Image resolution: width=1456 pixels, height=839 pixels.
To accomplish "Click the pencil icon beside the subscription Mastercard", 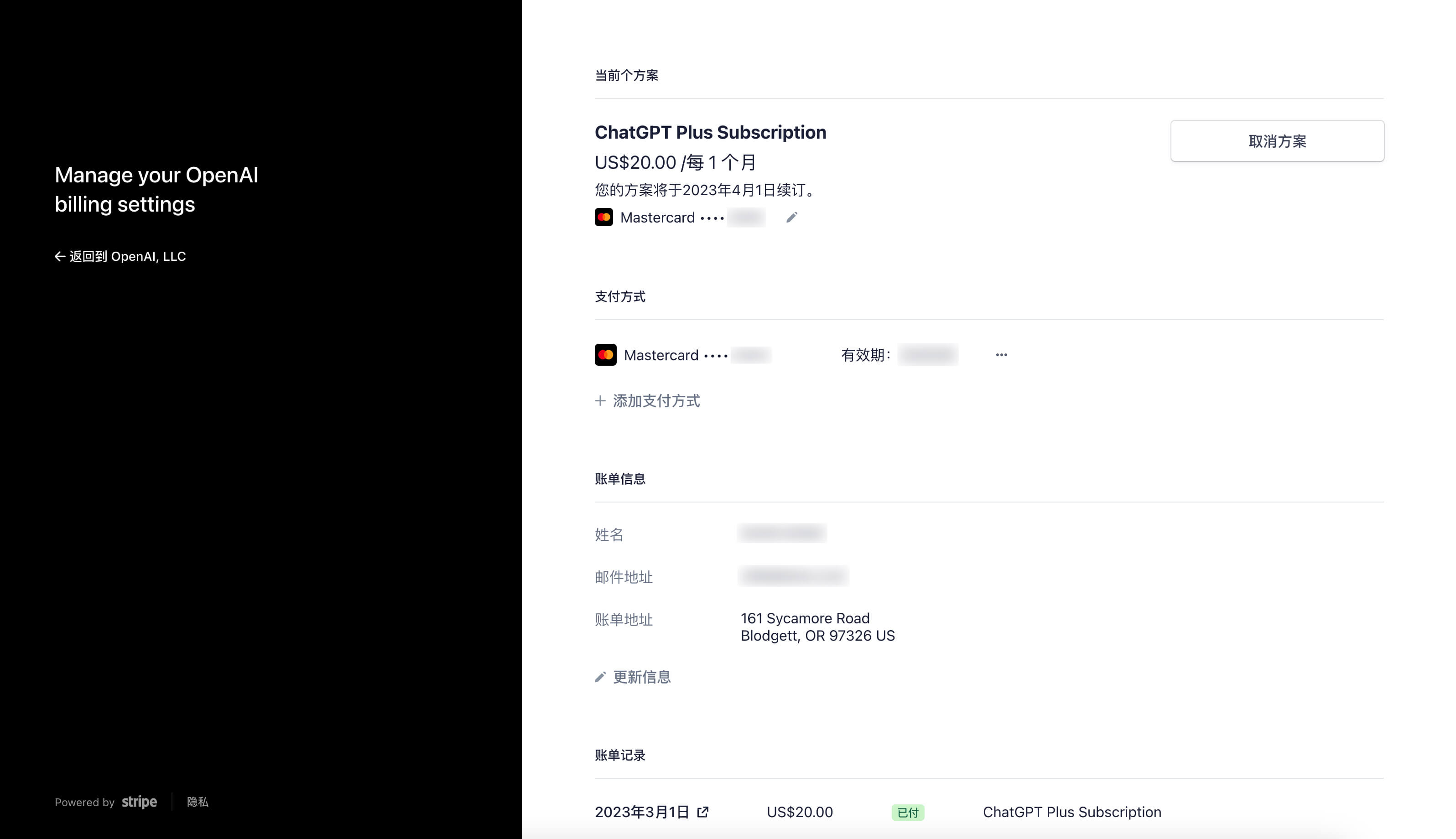I will [x=791, y=217].
